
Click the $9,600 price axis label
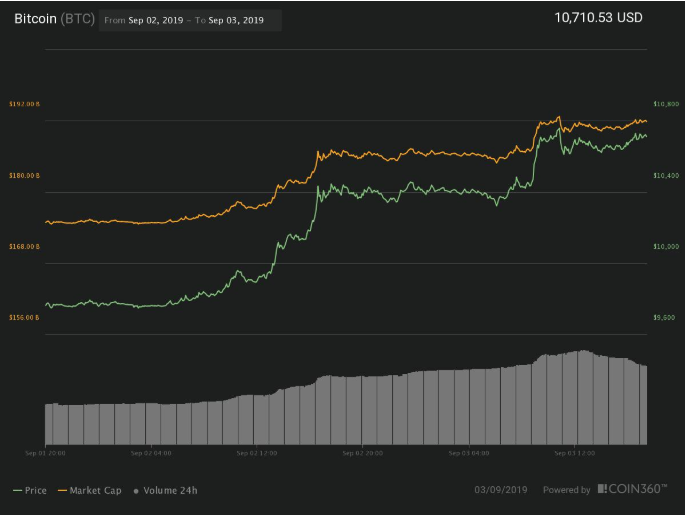[x=664, y=317]
